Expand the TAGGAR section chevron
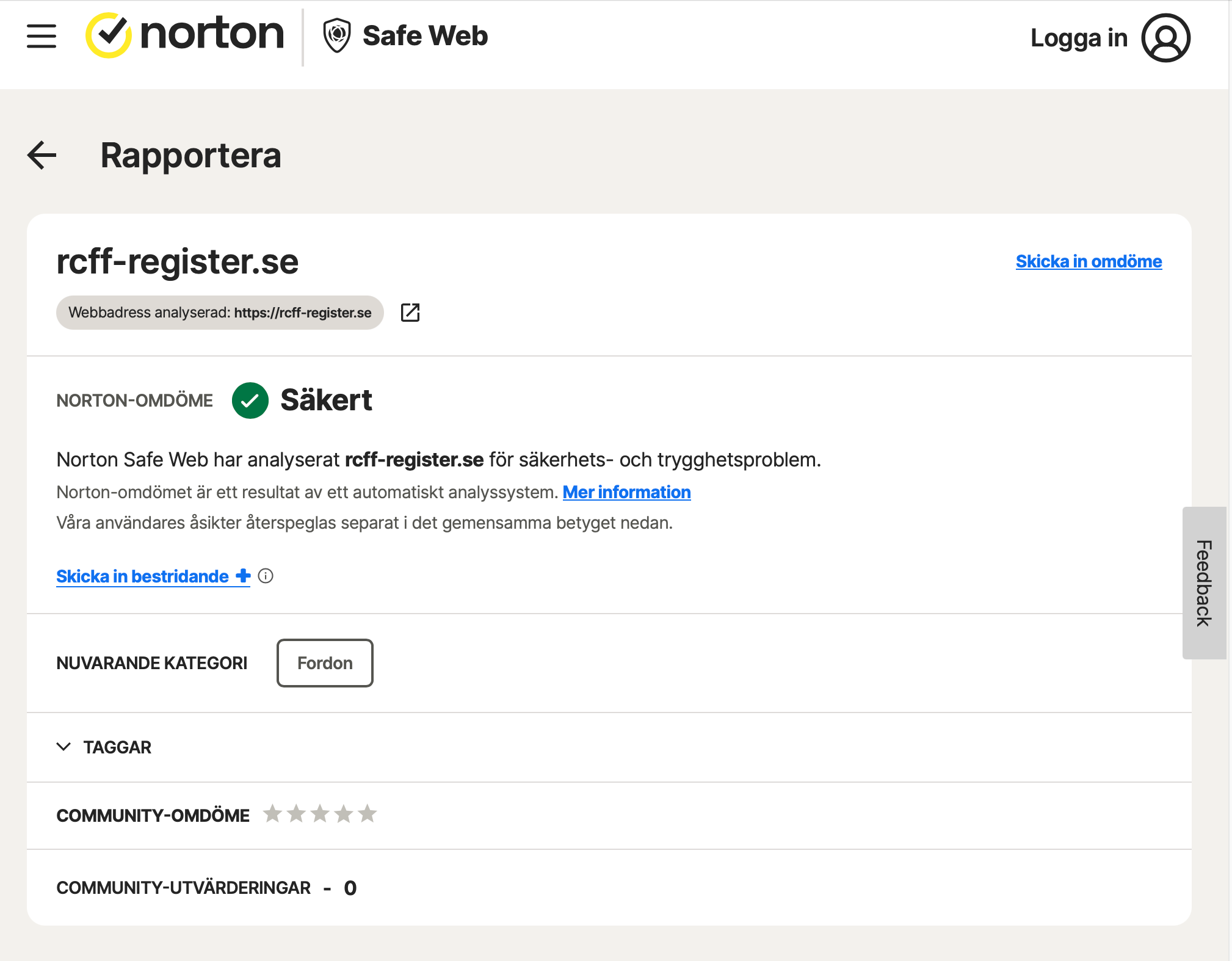This screenshot has width=1232, height=961. click(x=63, y=747)
